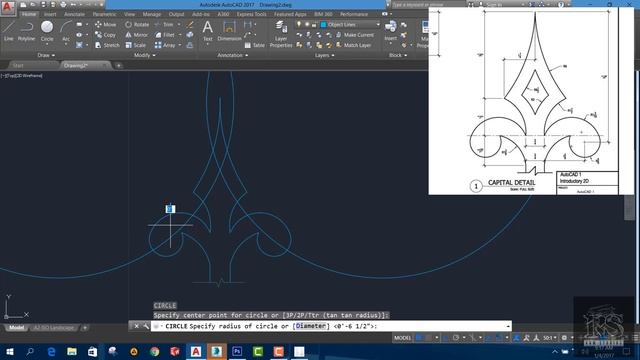Screen dimensions: 640x360
Task: Toggle the layer freeze sun icon
Action: tap(307, 24)
